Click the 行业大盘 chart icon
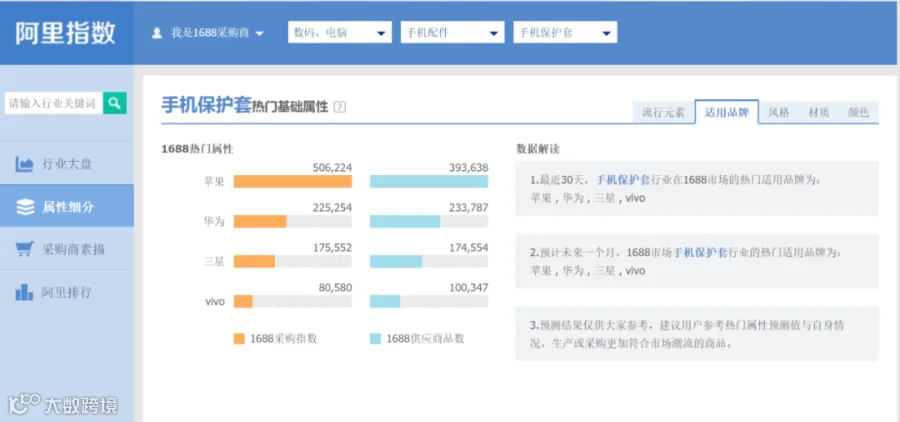Screen dimensions: 900x422 coord(24,164)
